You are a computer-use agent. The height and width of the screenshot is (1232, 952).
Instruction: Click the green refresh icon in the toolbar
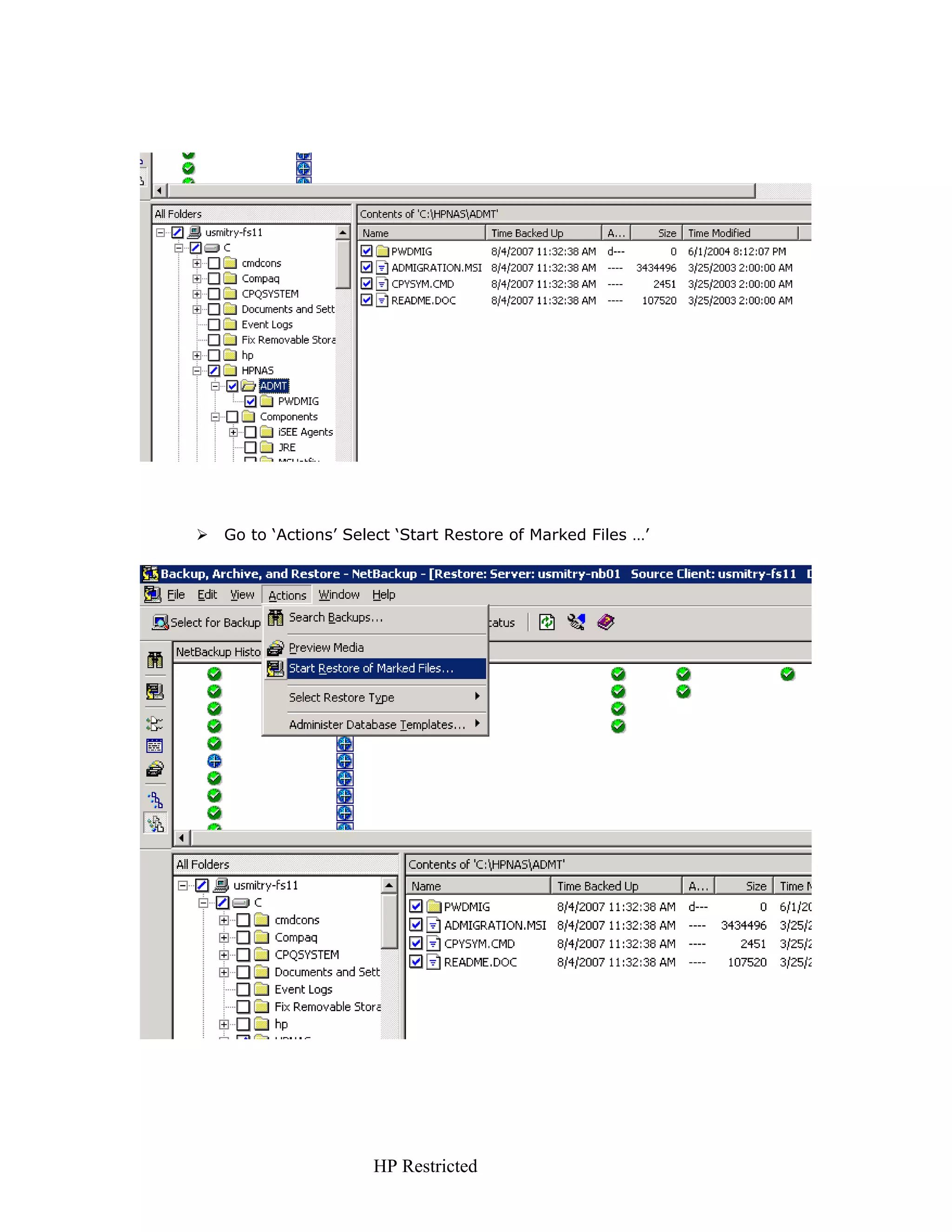[547, 622]
